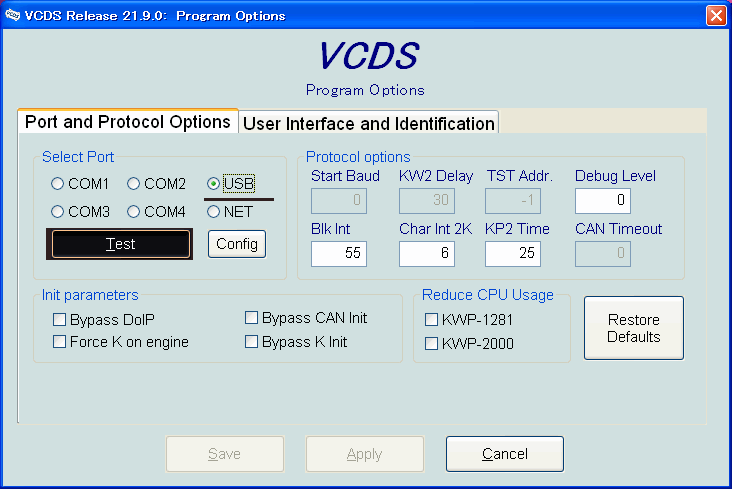This screenshot has width=732, height=489.
Task: Click the Char Int 2K label
Action: 436,228
